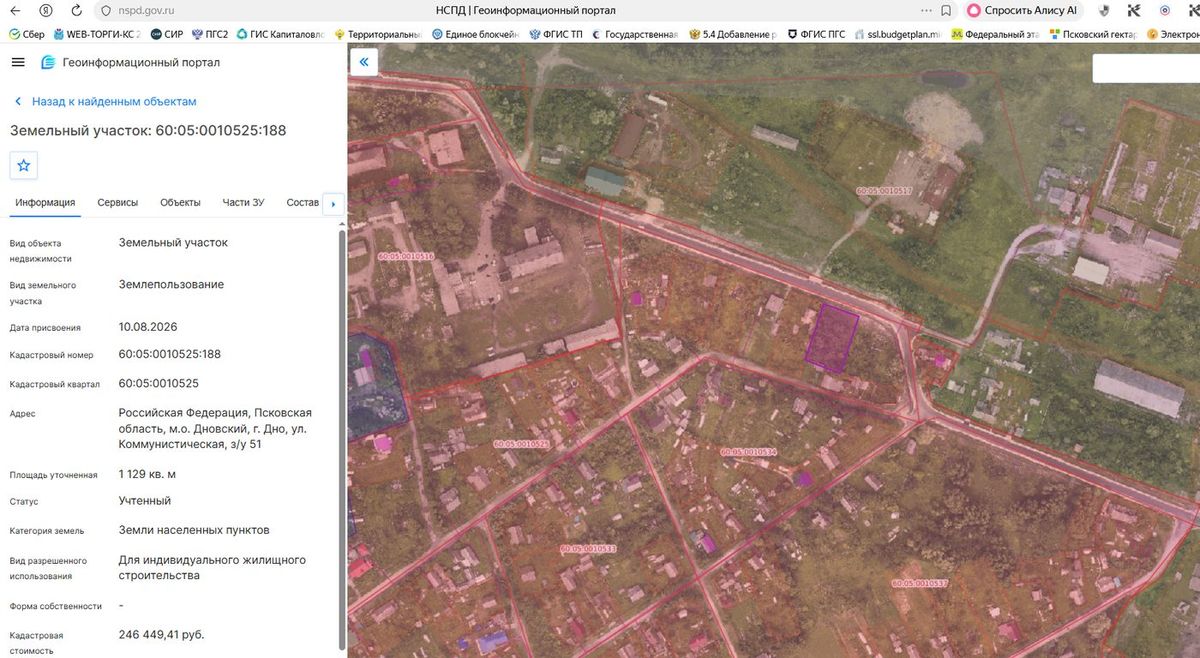Add the land plot to favorites with the star
This screenshot has height=658, width=1200.
click(24, 165)
